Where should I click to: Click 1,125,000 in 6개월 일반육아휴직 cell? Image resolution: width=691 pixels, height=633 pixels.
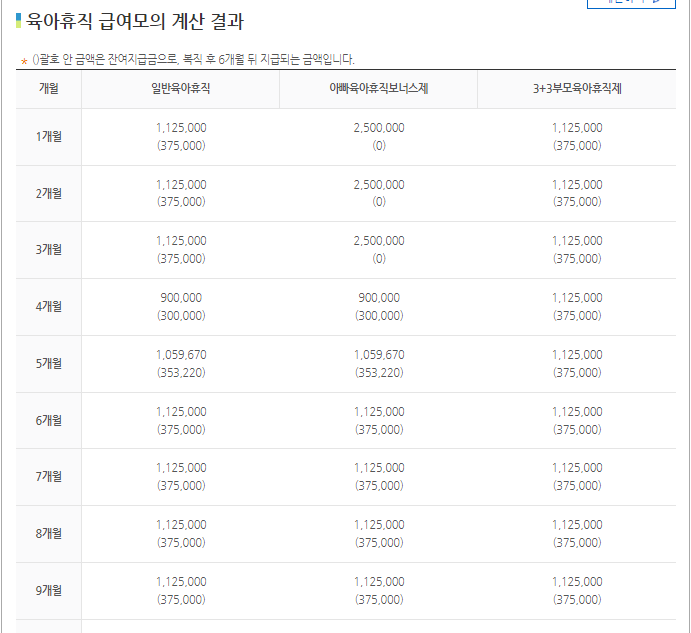[181, 412]
